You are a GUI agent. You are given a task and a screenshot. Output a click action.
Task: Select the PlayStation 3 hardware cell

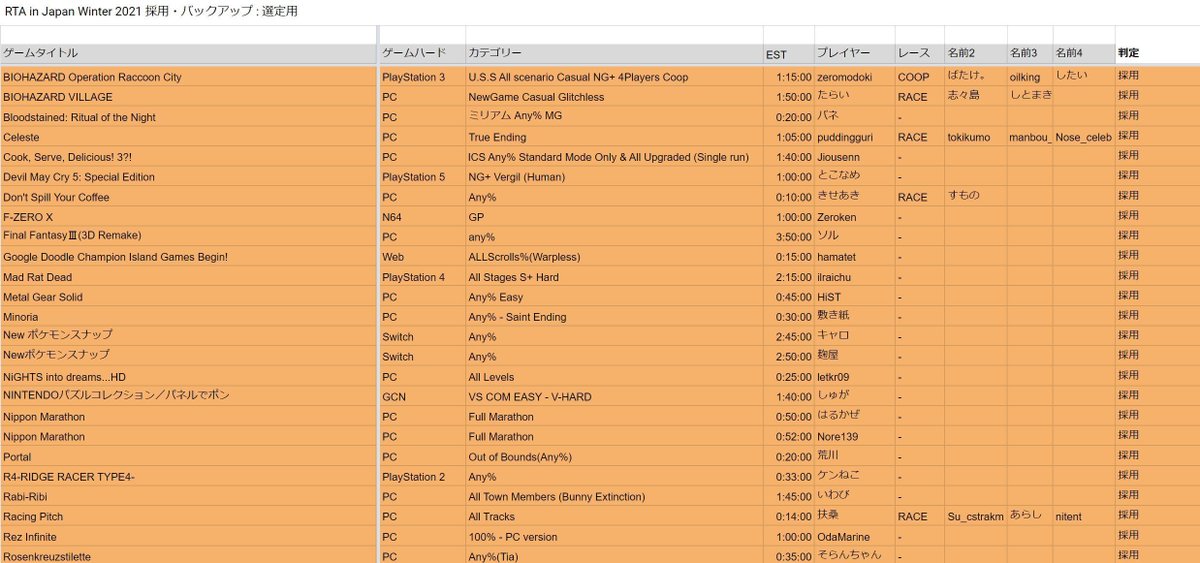(x=421, y=76)
